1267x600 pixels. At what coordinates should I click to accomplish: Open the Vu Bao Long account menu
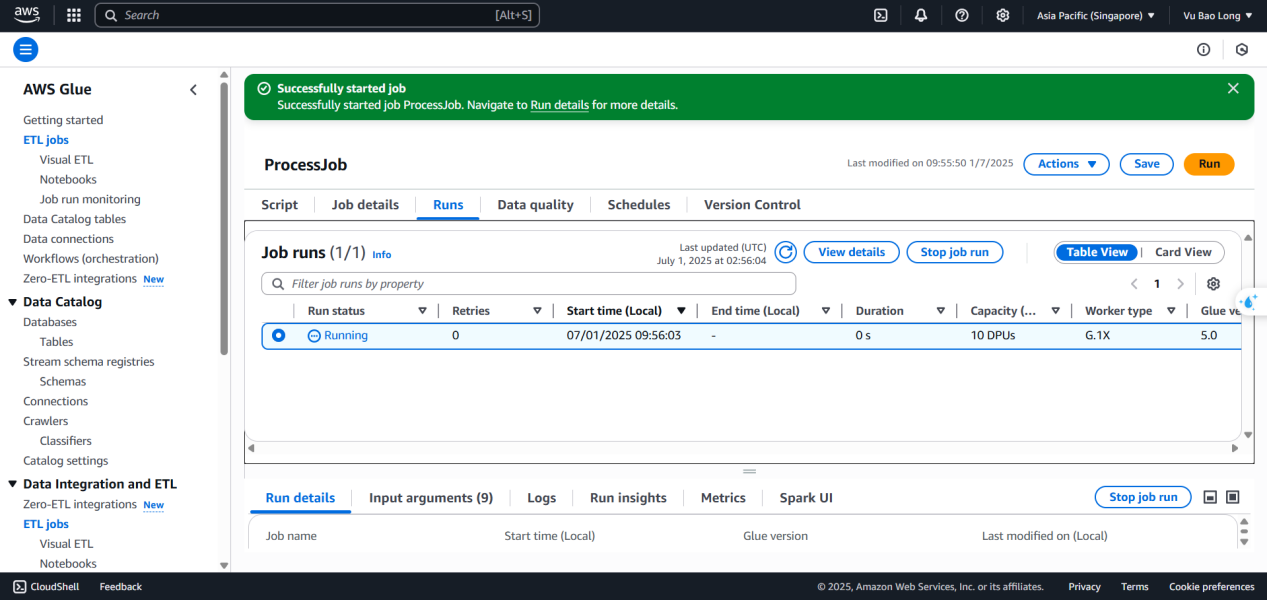[x=1218, y=15]
